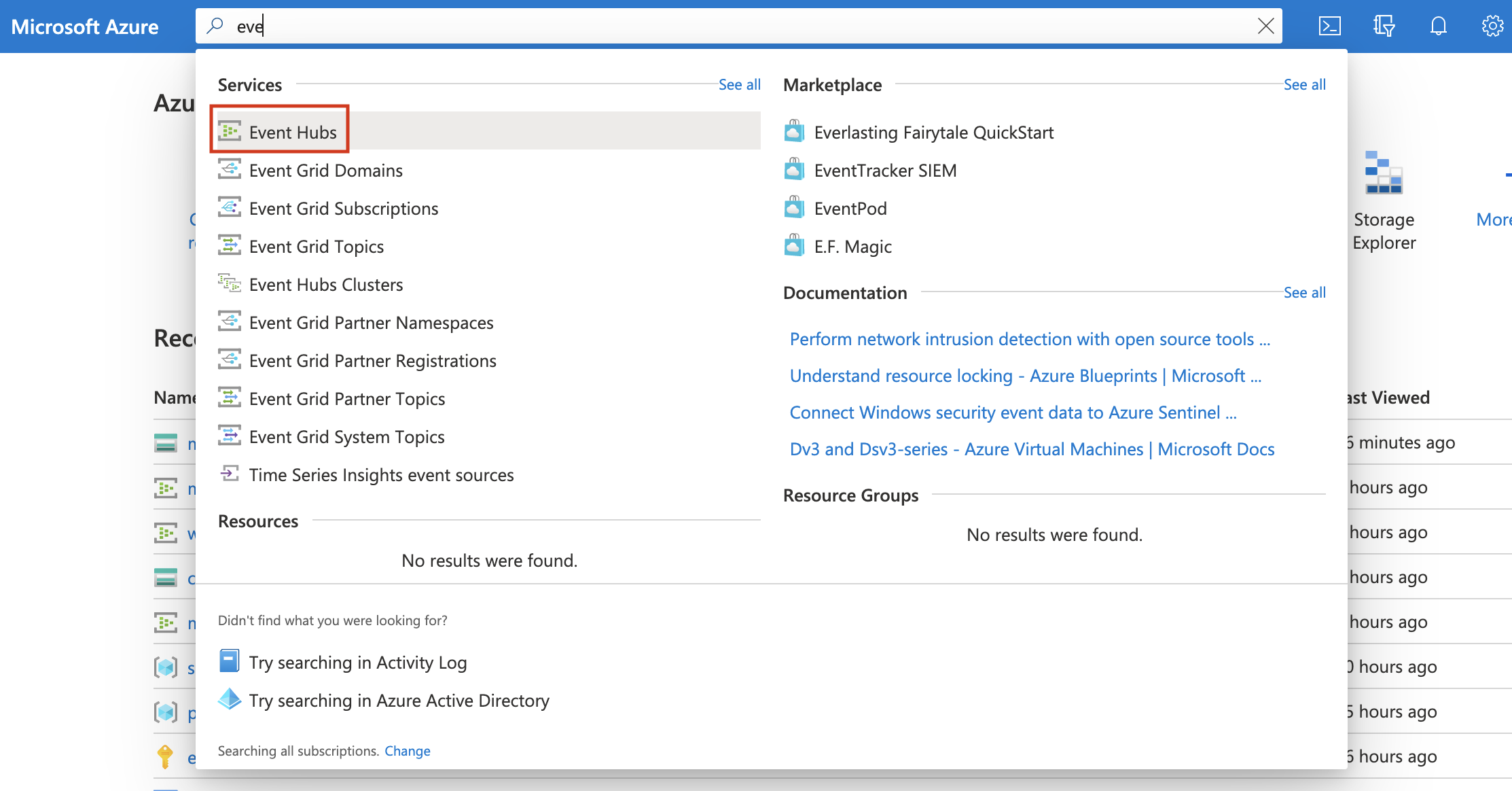The image size is (1512, 791).
Task: Click See all under Services section
Action: tap(737, 84)
